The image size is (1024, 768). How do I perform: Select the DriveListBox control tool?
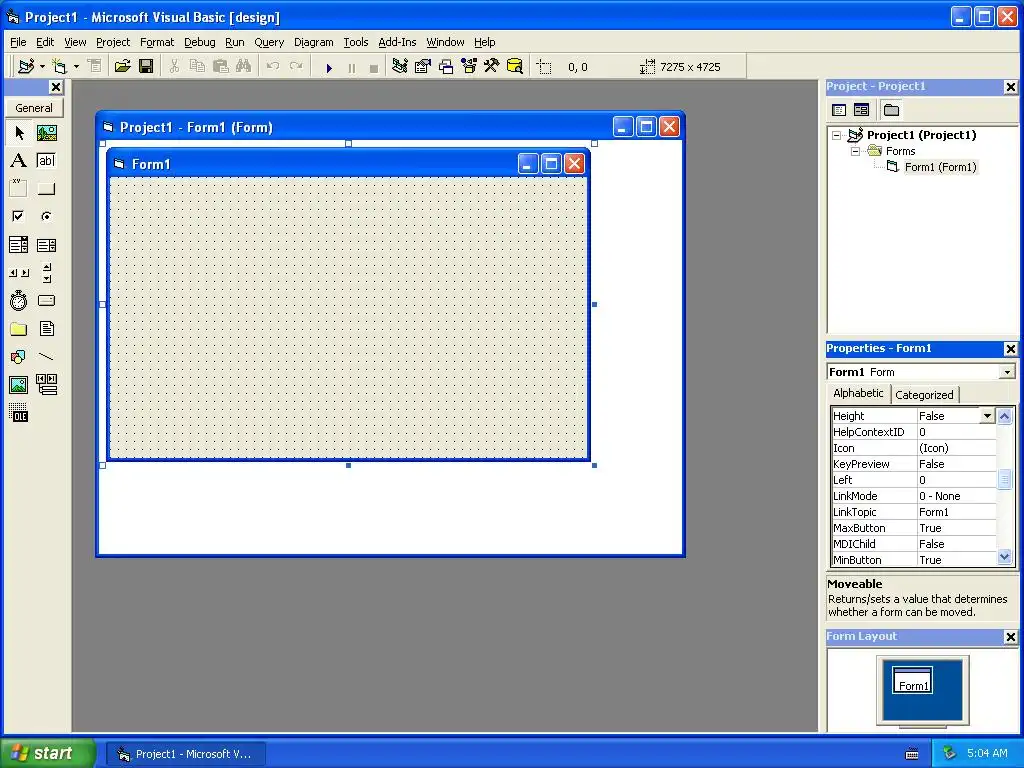coord(46,301)
